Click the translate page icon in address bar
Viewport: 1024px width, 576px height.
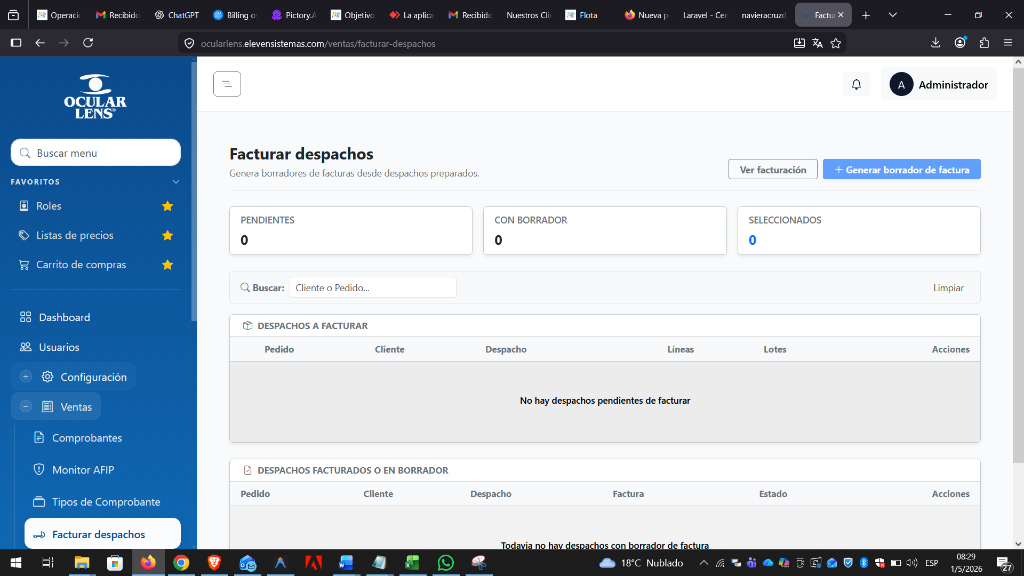point(818,43)
